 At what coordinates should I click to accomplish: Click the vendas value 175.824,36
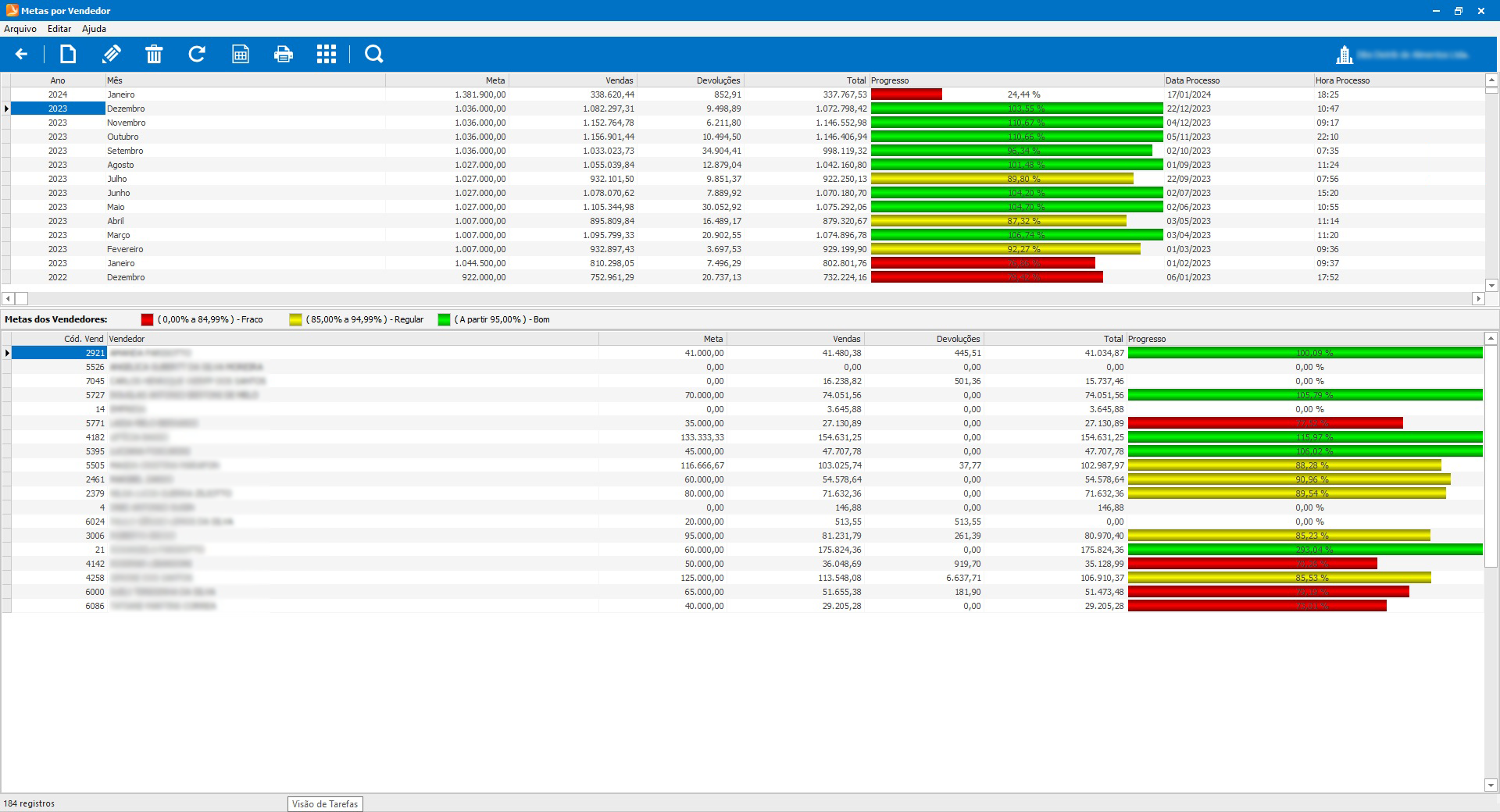point(837,550)
